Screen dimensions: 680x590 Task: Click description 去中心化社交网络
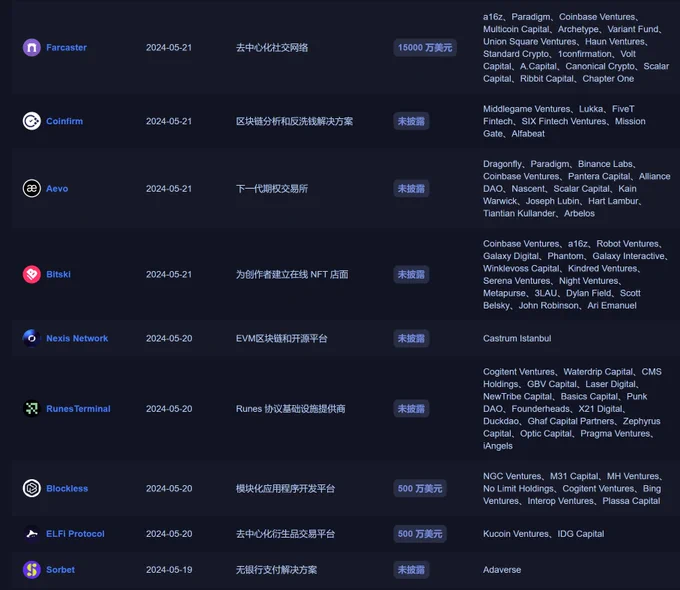point(272,48)
